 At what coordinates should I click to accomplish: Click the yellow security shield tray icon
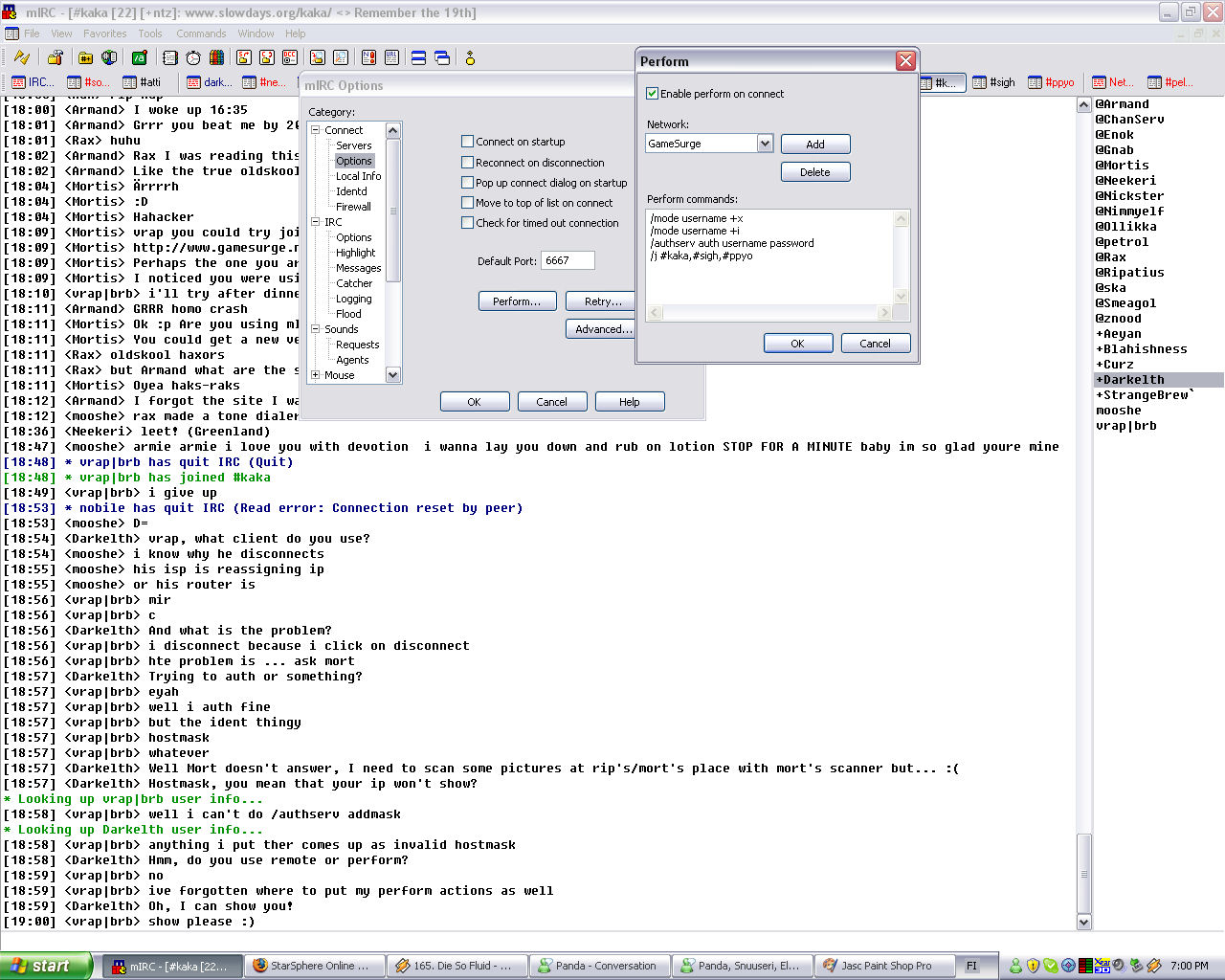[1034, 966]
